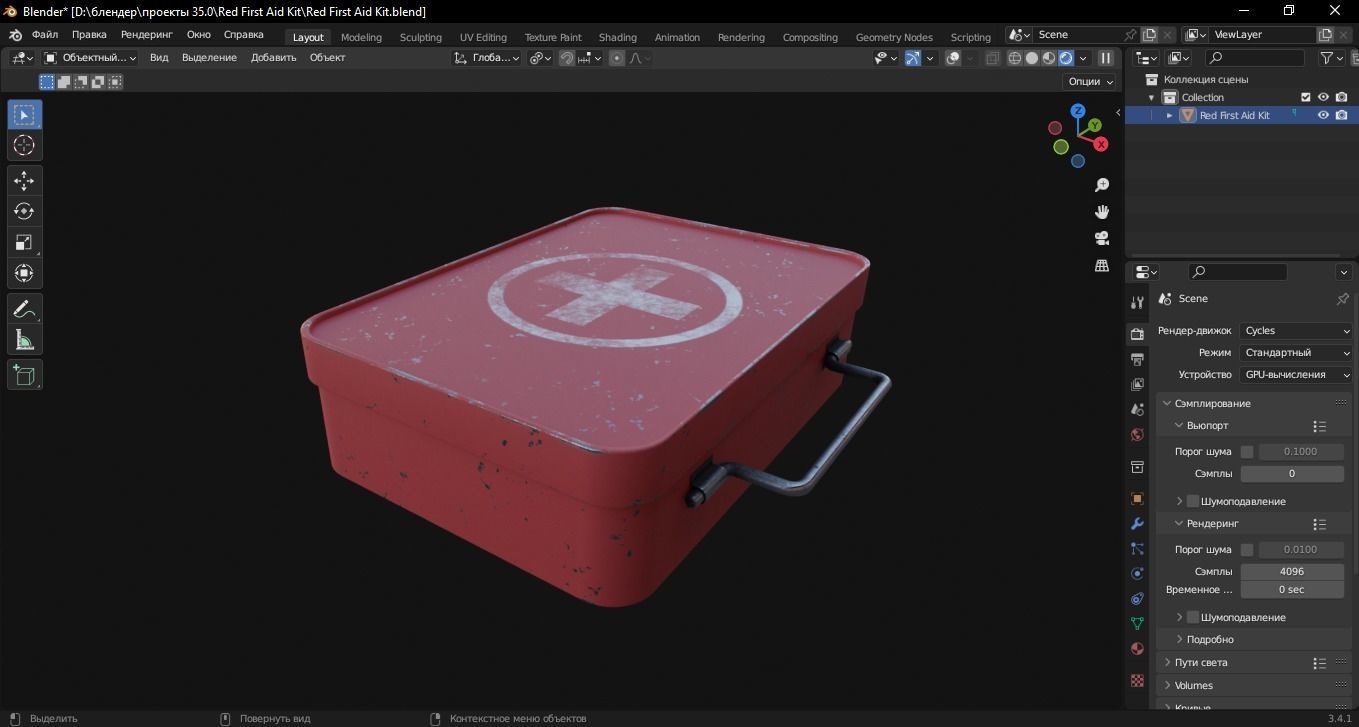Select the 3D Cursor tool
This screenshot has width=1359, height=727.
25,146
